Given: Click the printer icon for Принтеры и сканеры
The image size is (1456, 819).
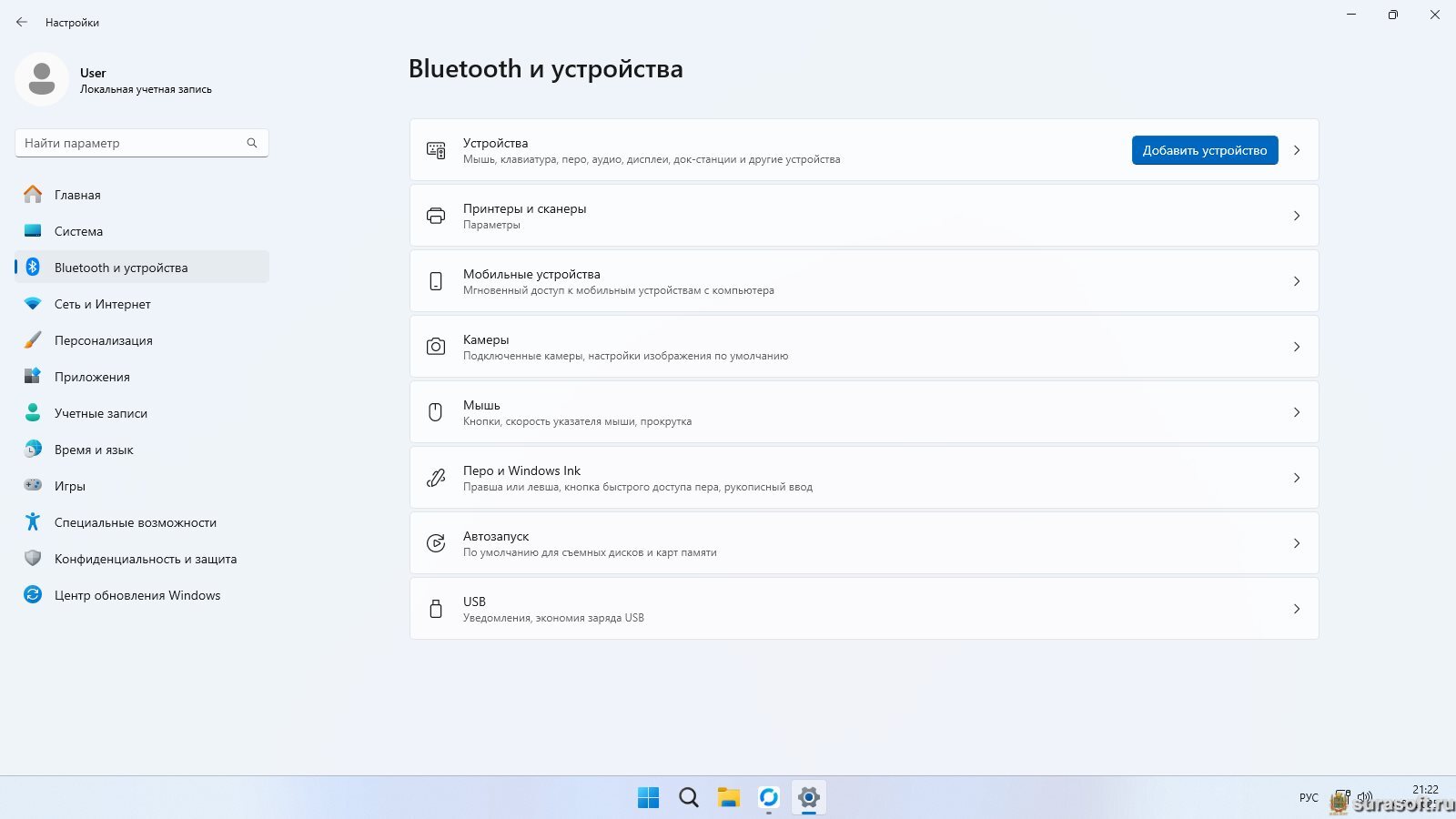Looking at the screenshot, I should pyautogui.click(x=436, y=216).
